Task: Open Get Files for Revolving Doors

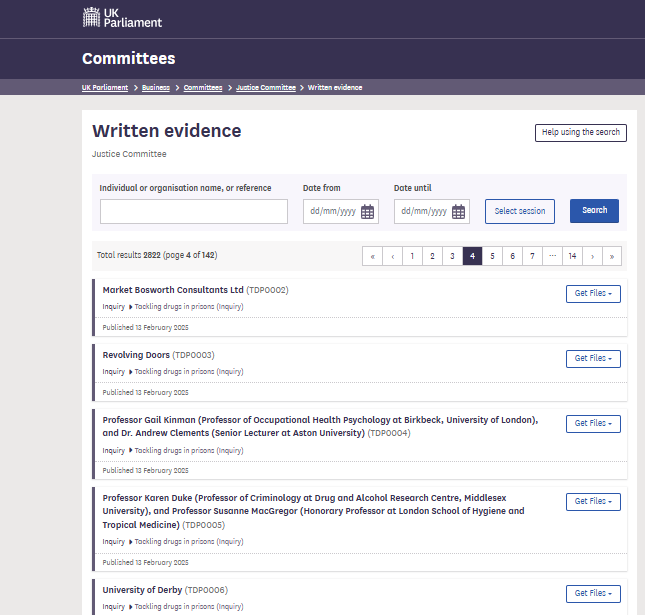Action: (593, 359)
